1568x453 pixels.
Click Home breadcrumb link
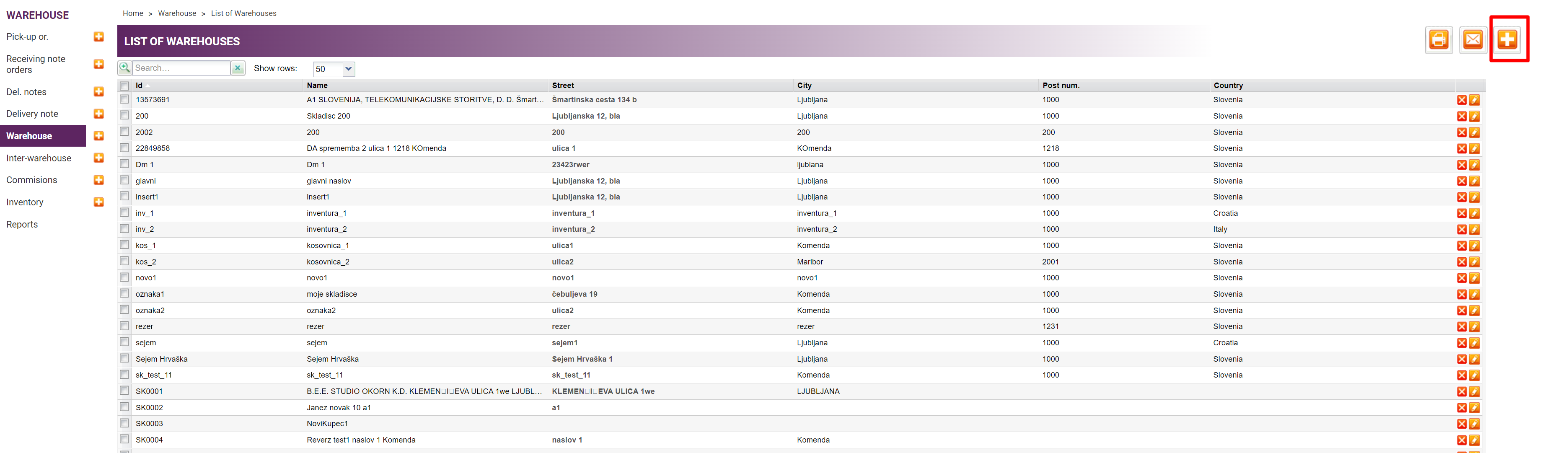coord(133,13)
